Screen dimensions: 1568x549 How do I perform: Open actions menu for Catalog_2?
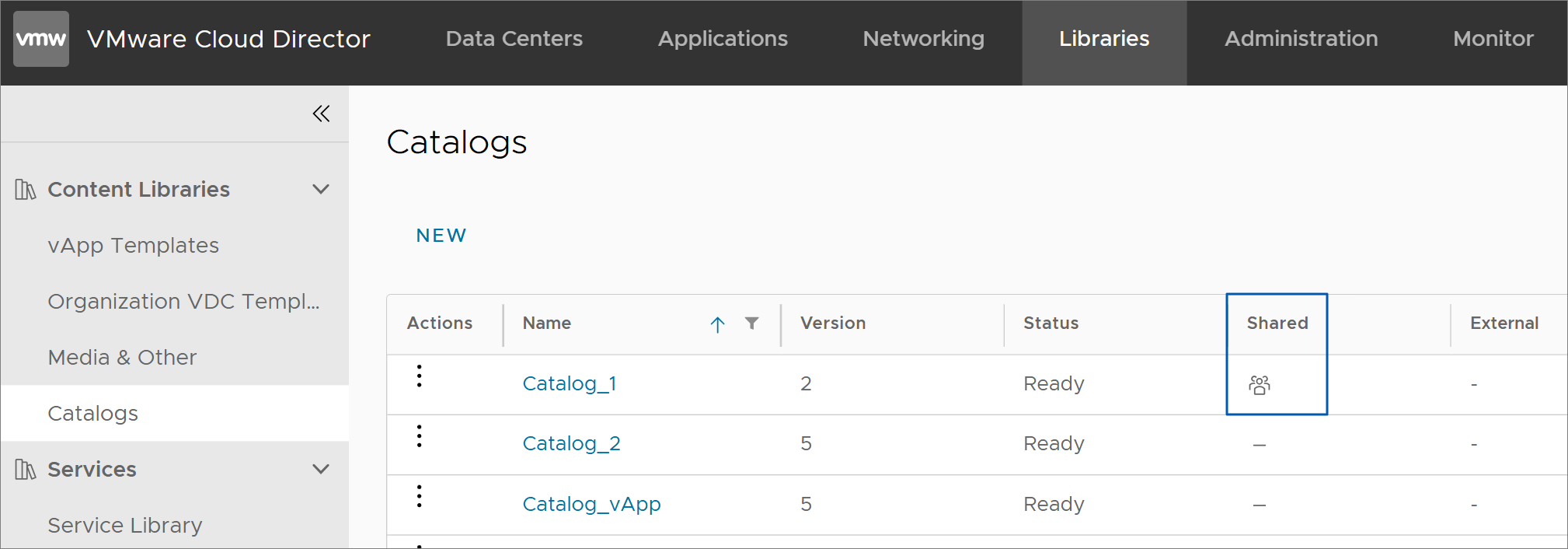[420, 436]
